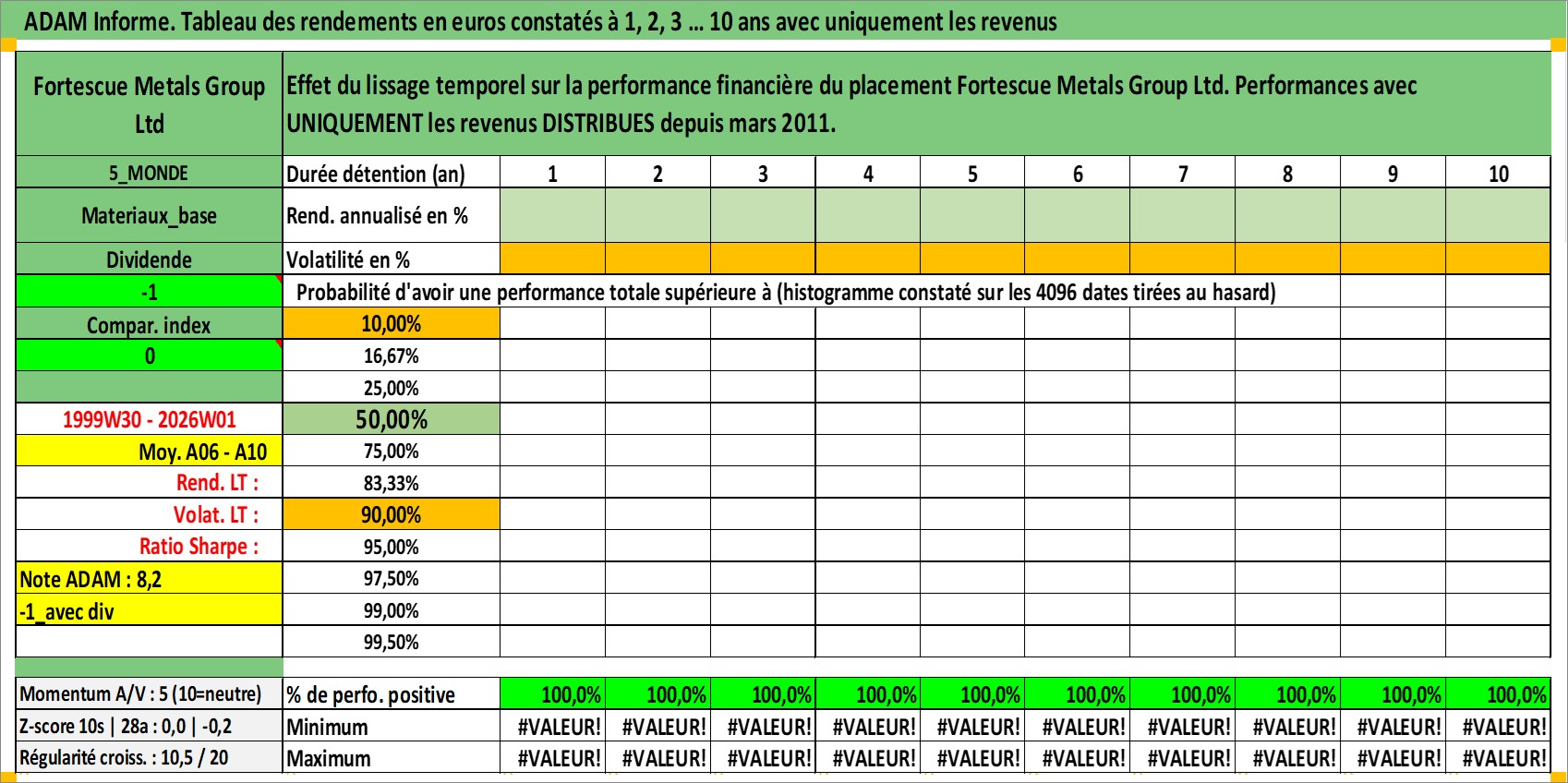Select the 'Z-score 10s | 28a' cell
The height and width of the screenshot is (783, 1568).
(x=150, y=726)
